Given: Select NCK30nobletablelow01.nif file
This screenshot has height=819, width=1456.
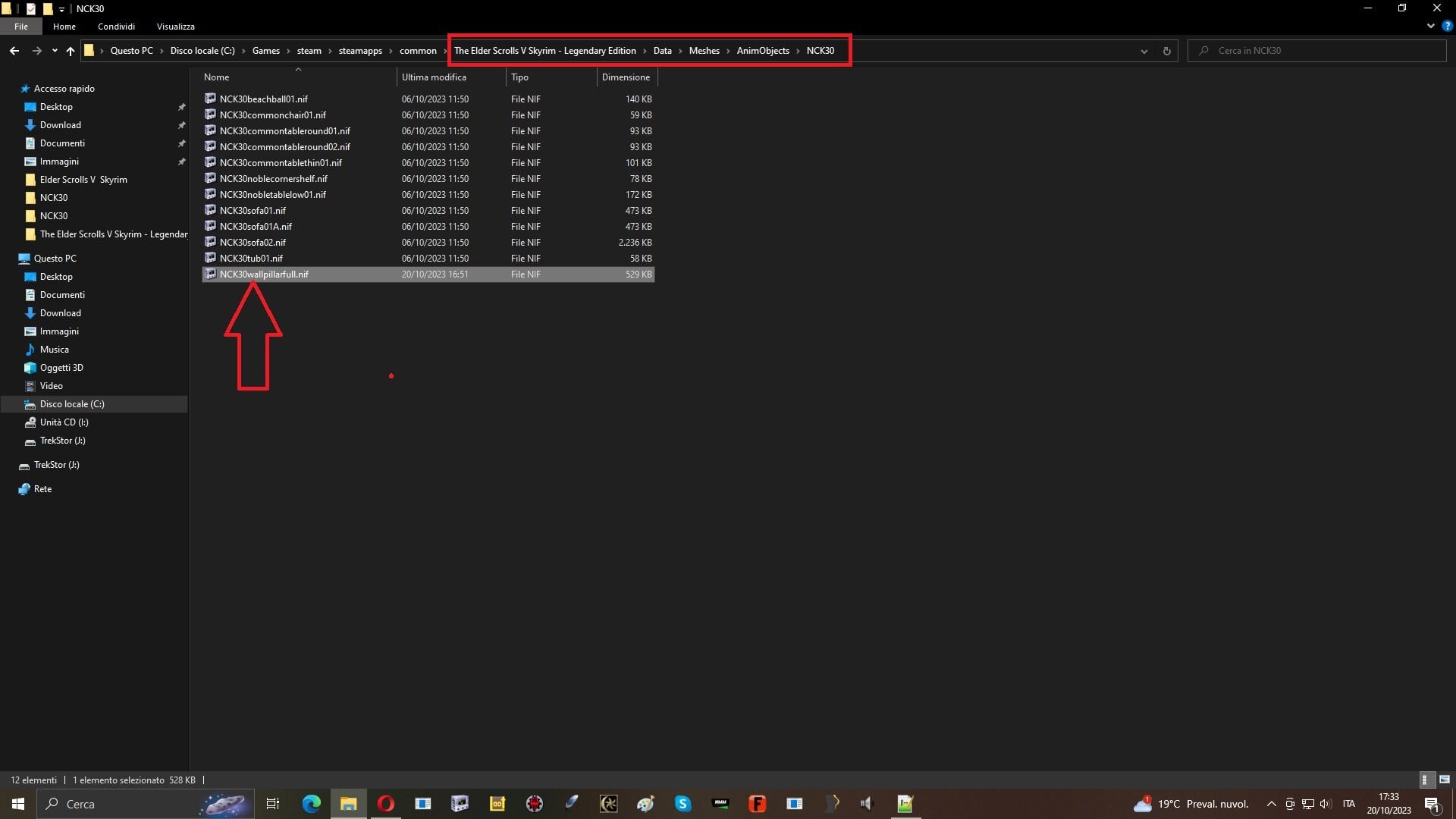Looking at the screenshot, I should [428, 195].
